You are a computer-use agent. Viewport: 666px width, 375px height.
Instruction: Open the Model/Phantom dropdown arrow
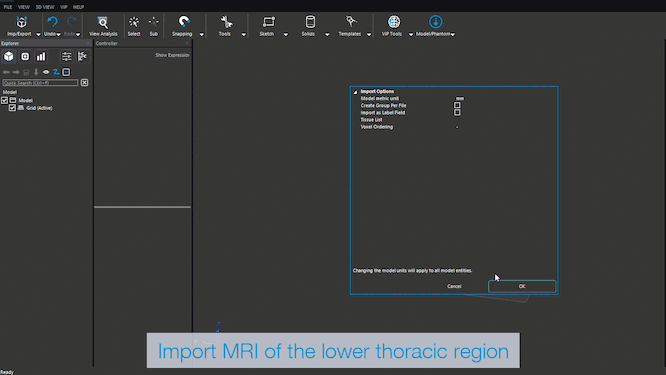tap(453, 34)
